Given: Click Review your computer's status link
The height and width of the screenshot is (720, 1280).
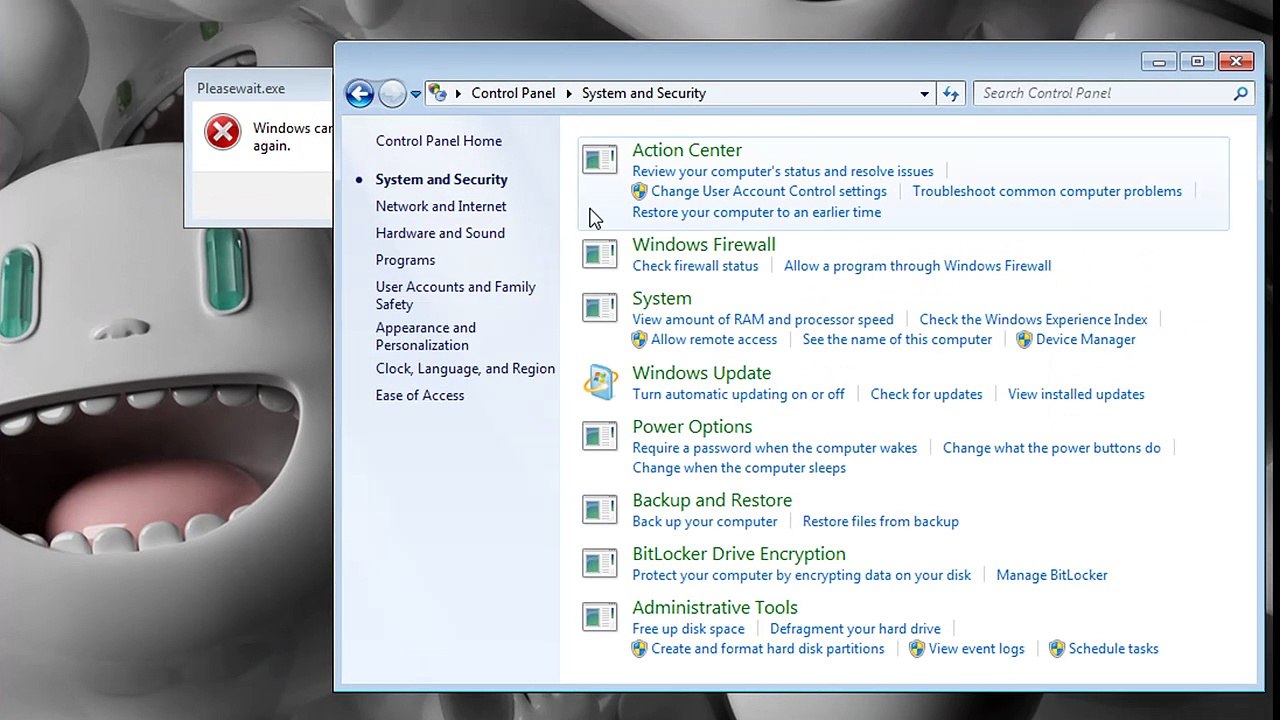Looking at the screenshot, I should coord(783,171).
